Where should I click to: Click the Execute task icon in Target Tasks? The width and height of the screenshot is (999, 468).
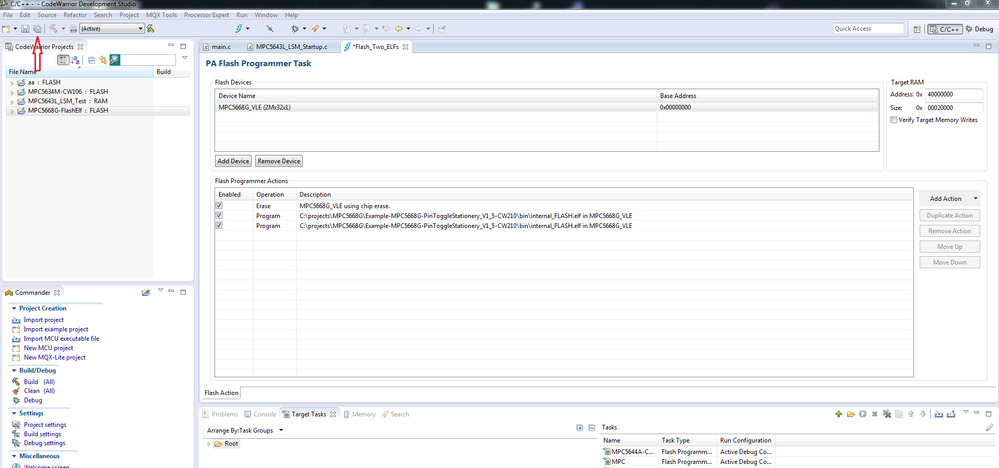pyautogui.click(x=863, y=414)
